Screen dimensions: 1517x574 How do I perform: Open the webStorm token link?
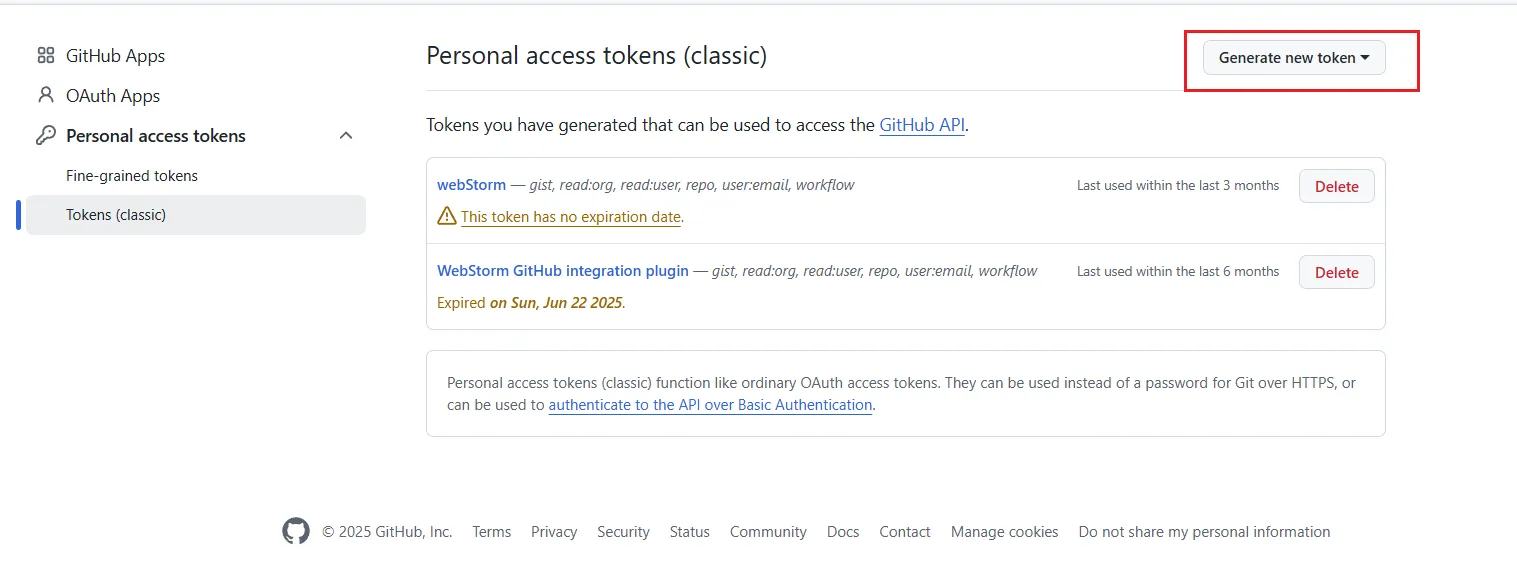tap(471, 185)
